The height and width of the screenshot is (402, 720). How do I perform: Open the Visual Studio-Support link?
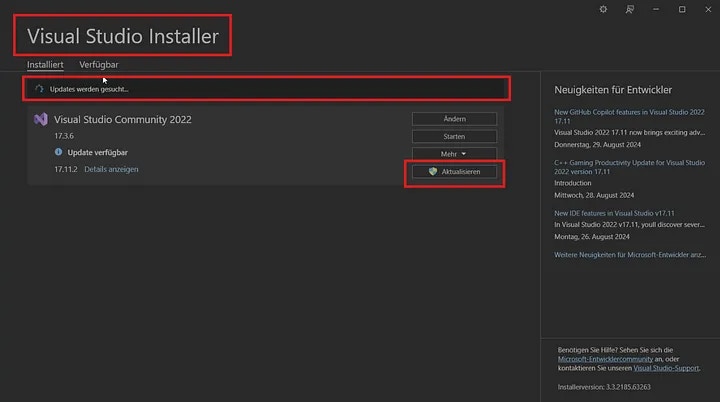click(x=666, y=368)
